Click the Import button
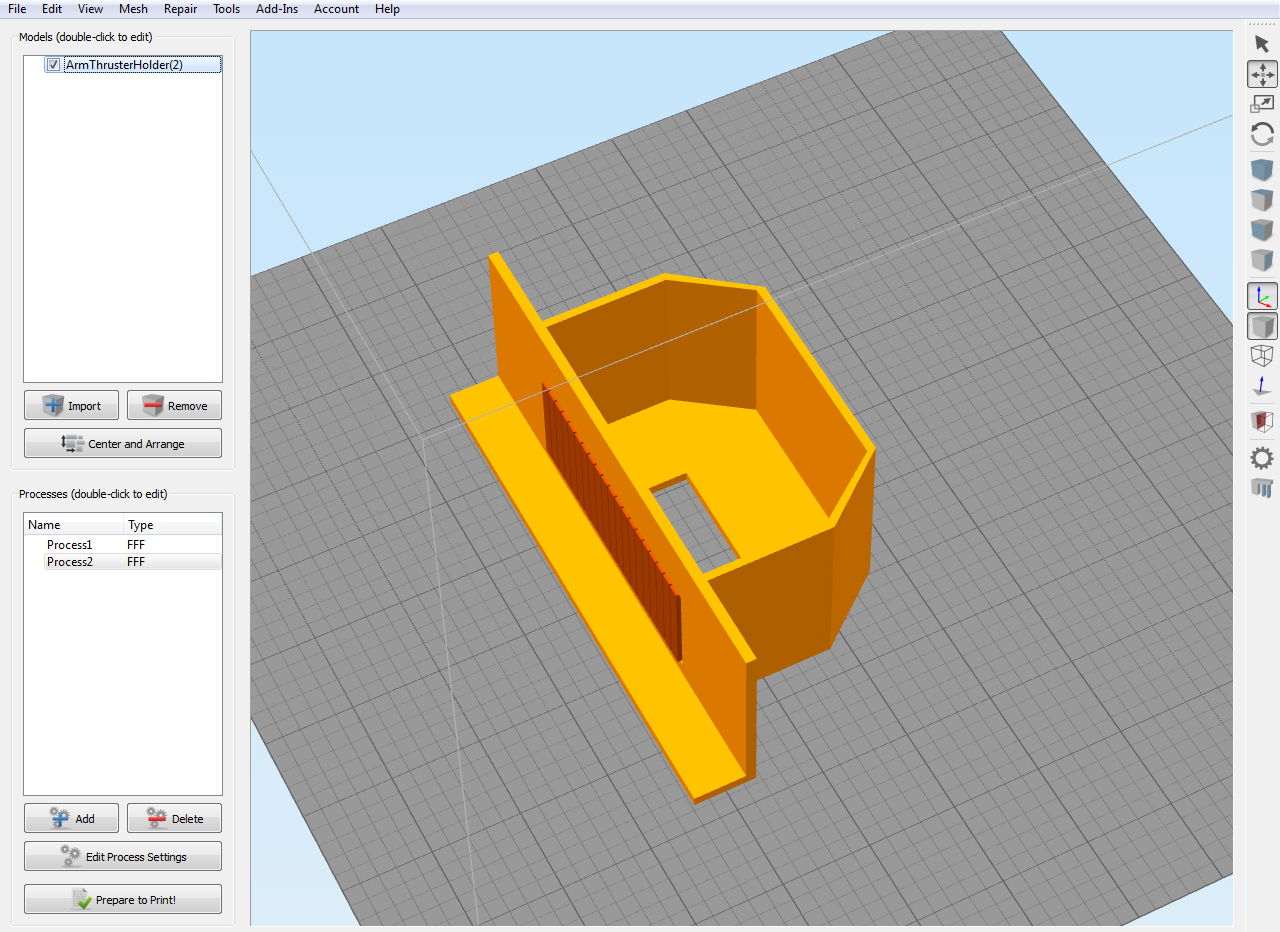The height and width of the screenshot is (932, 1280). tap(72, 405)
